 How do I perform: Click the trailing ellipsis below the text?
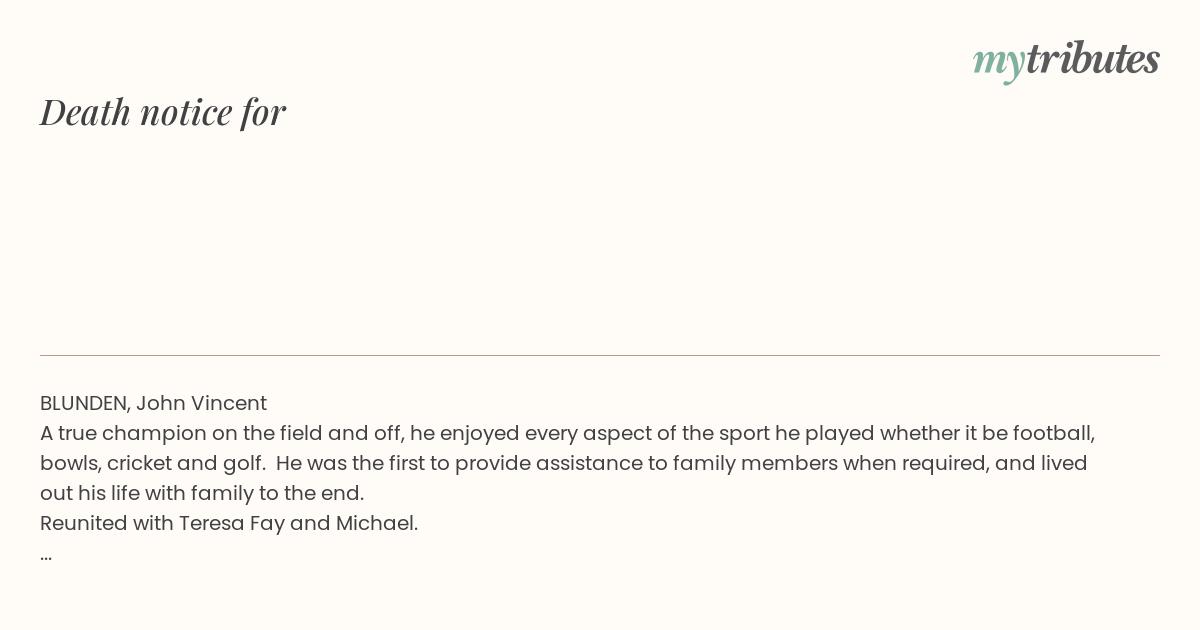[x=46, y=556]
